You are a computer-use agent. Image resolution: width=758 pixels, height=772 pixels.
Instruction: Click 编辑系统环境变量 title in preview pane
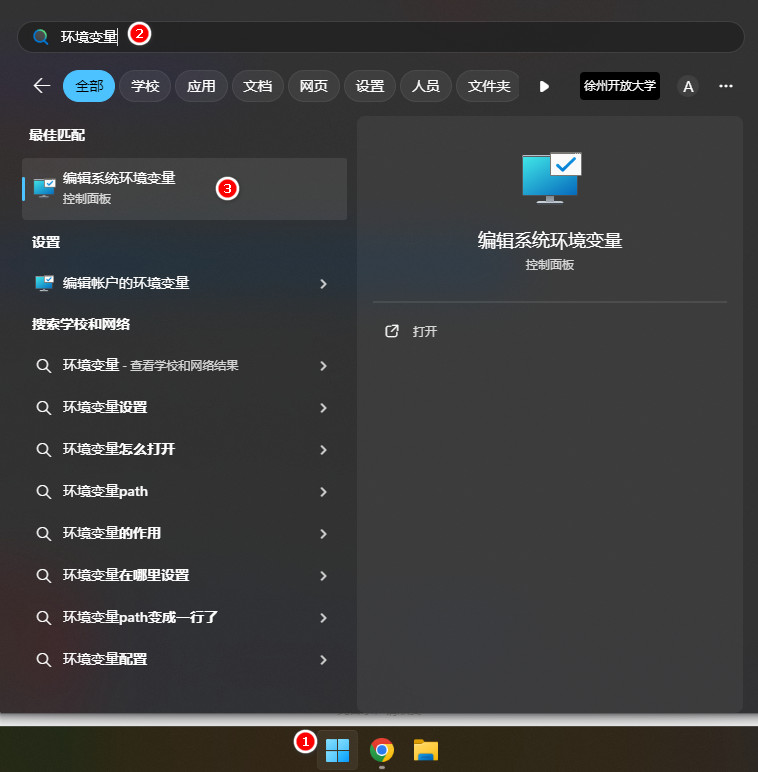[550, 241]
